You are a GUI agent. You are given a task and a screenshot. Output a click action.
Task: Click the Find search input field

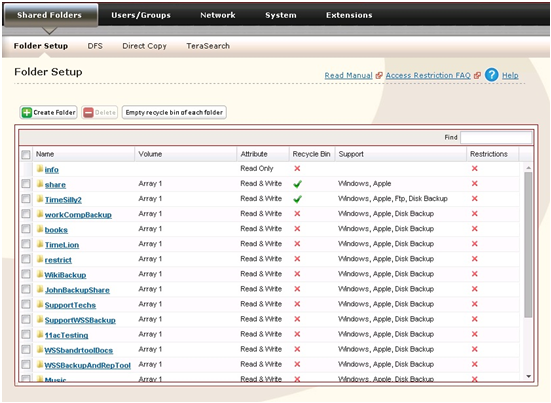coord(496,137)
